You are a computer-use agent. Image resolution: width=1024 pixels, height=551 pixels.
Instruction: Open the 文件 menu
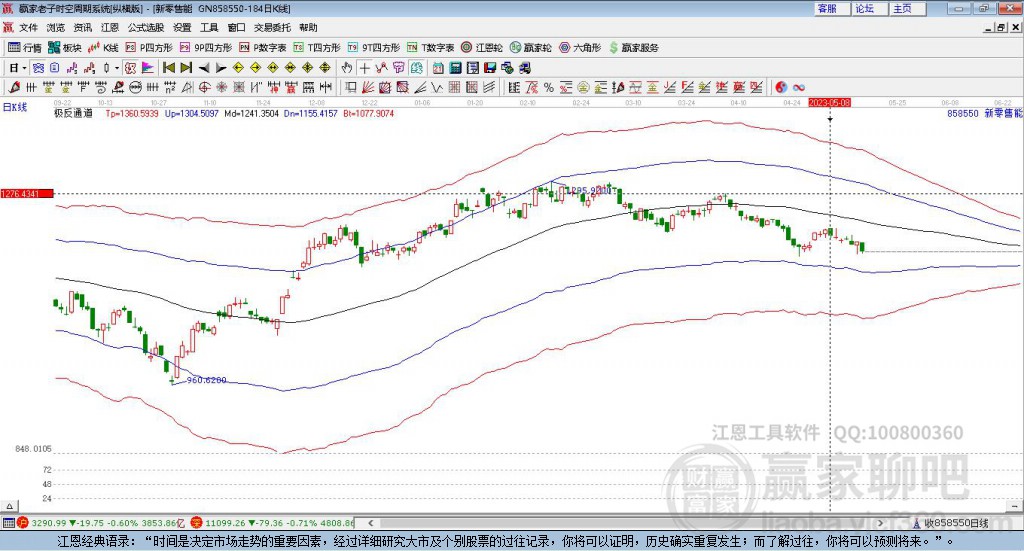point(28,27)
